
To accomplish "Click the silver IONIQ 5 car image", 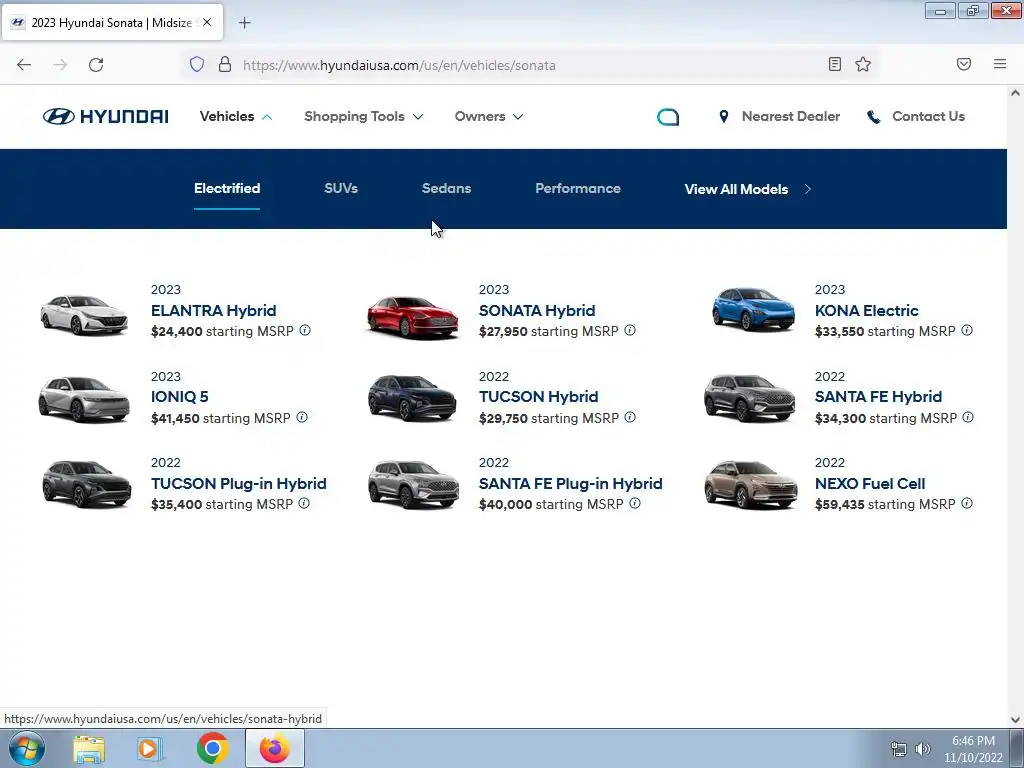I will [x=84, y=400].
